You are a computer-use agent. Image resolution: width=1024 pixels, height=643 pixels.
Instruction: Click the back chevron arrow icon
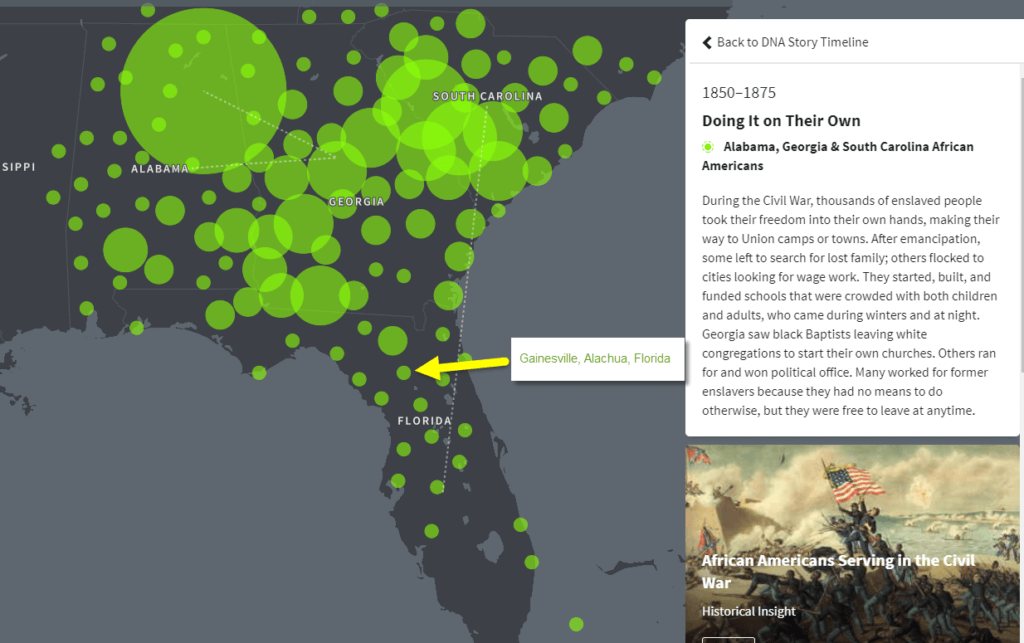coord(707,42)
